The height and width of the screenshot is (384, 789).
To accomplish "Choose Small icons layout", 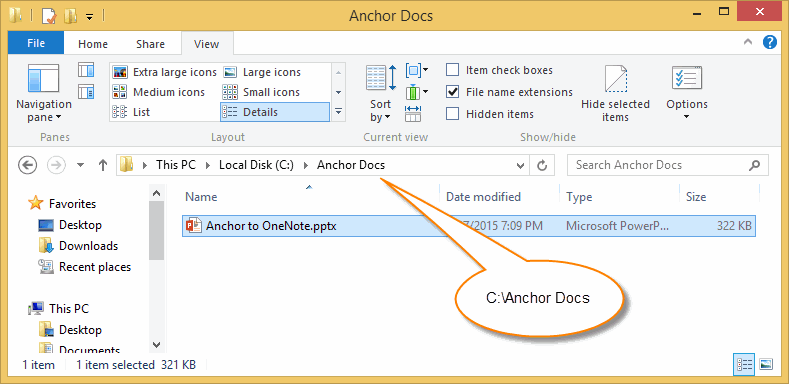I will coord(261,92).
